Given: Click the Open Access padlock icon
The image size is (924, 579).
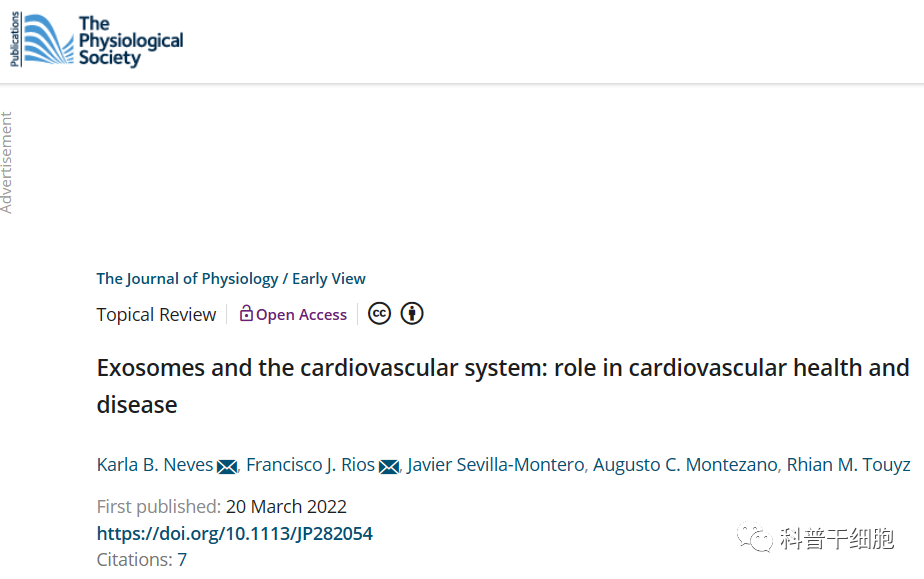Looking at the screenshot, I should [246, 314].
